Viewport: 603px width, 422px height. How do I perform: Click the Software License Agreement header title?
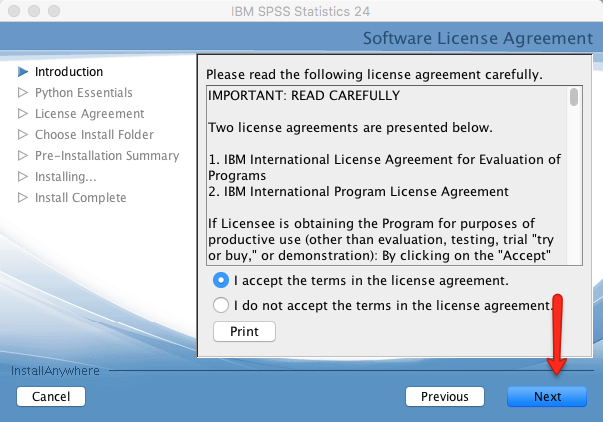[x=478, y=38]
